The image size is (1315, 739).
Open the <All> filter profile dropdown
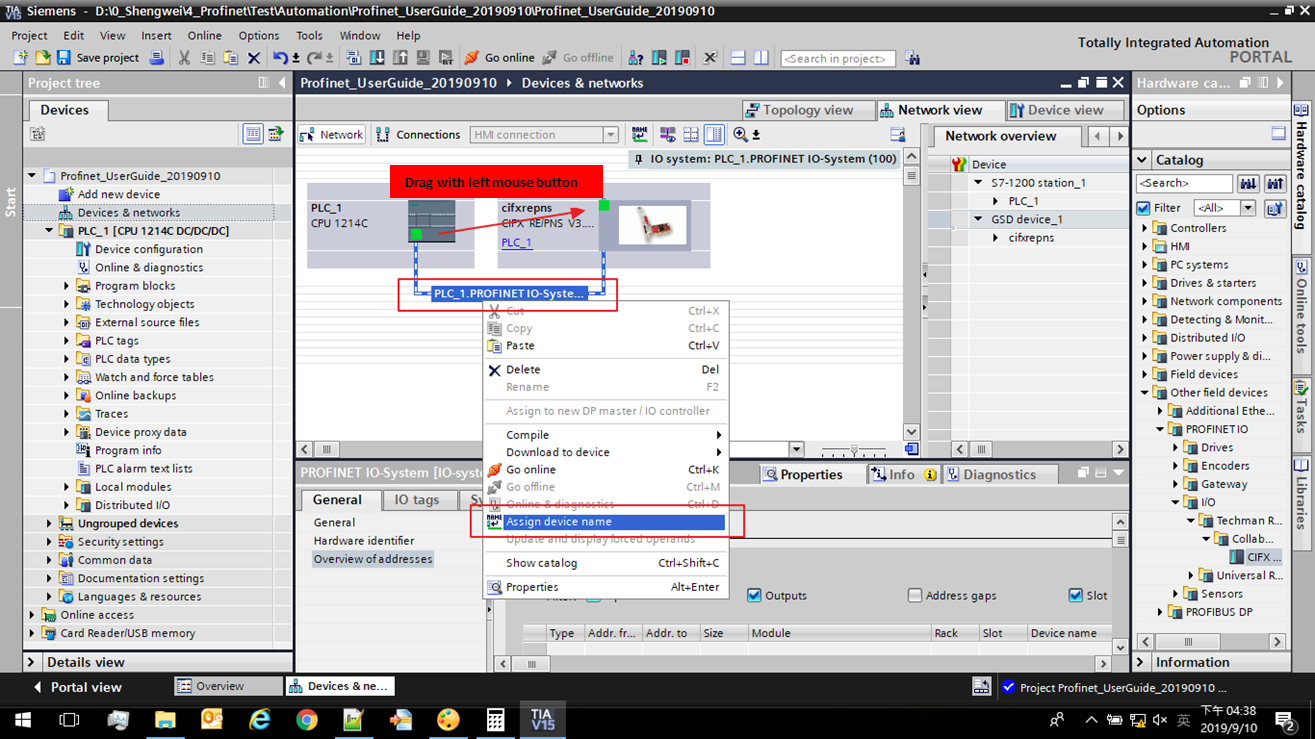coord(1247,208)
